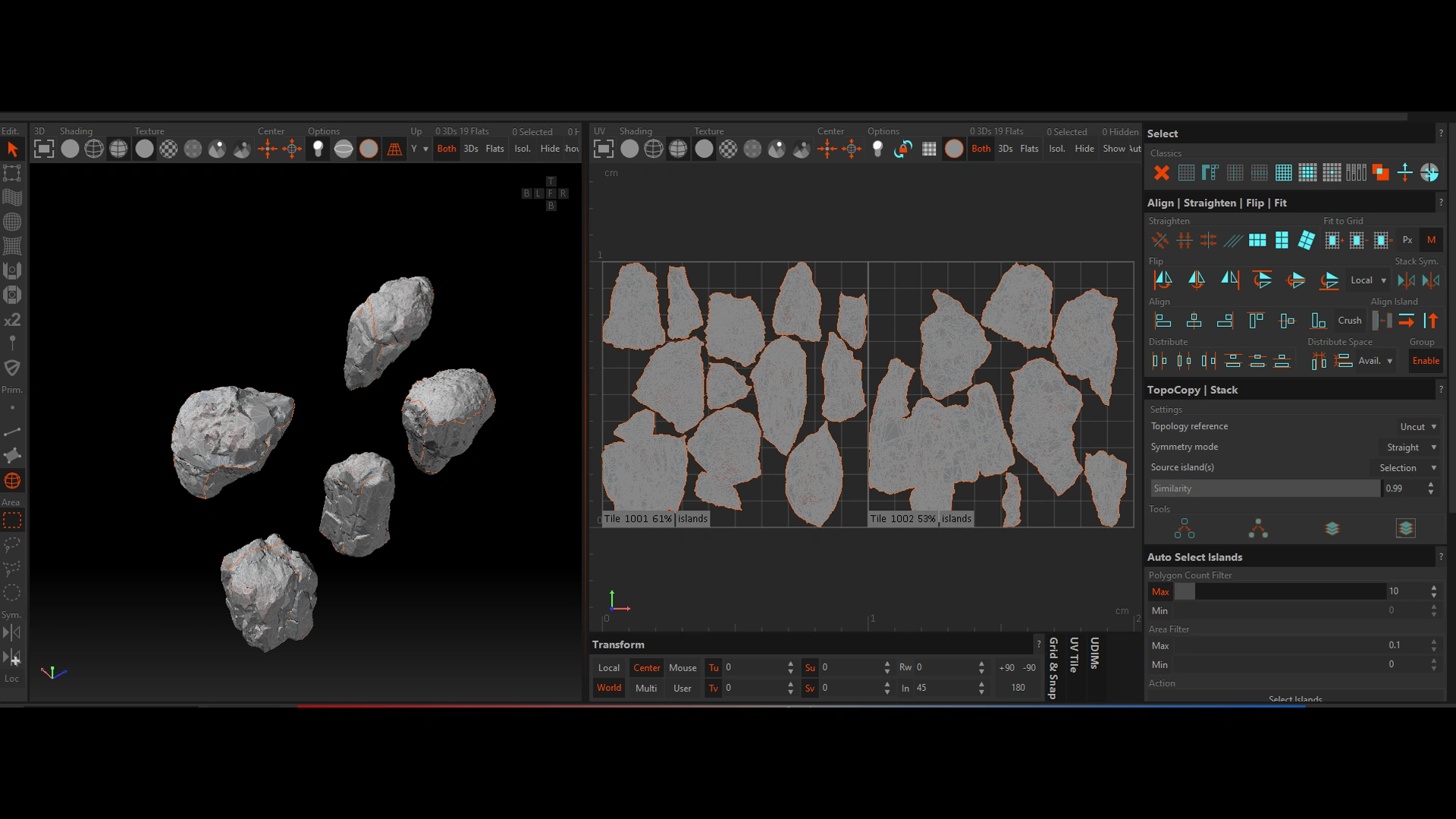Click the Similarity slider bar
Image resolution: width=1456 pixels, height=819 pixels.
[x=1263, y=488]
